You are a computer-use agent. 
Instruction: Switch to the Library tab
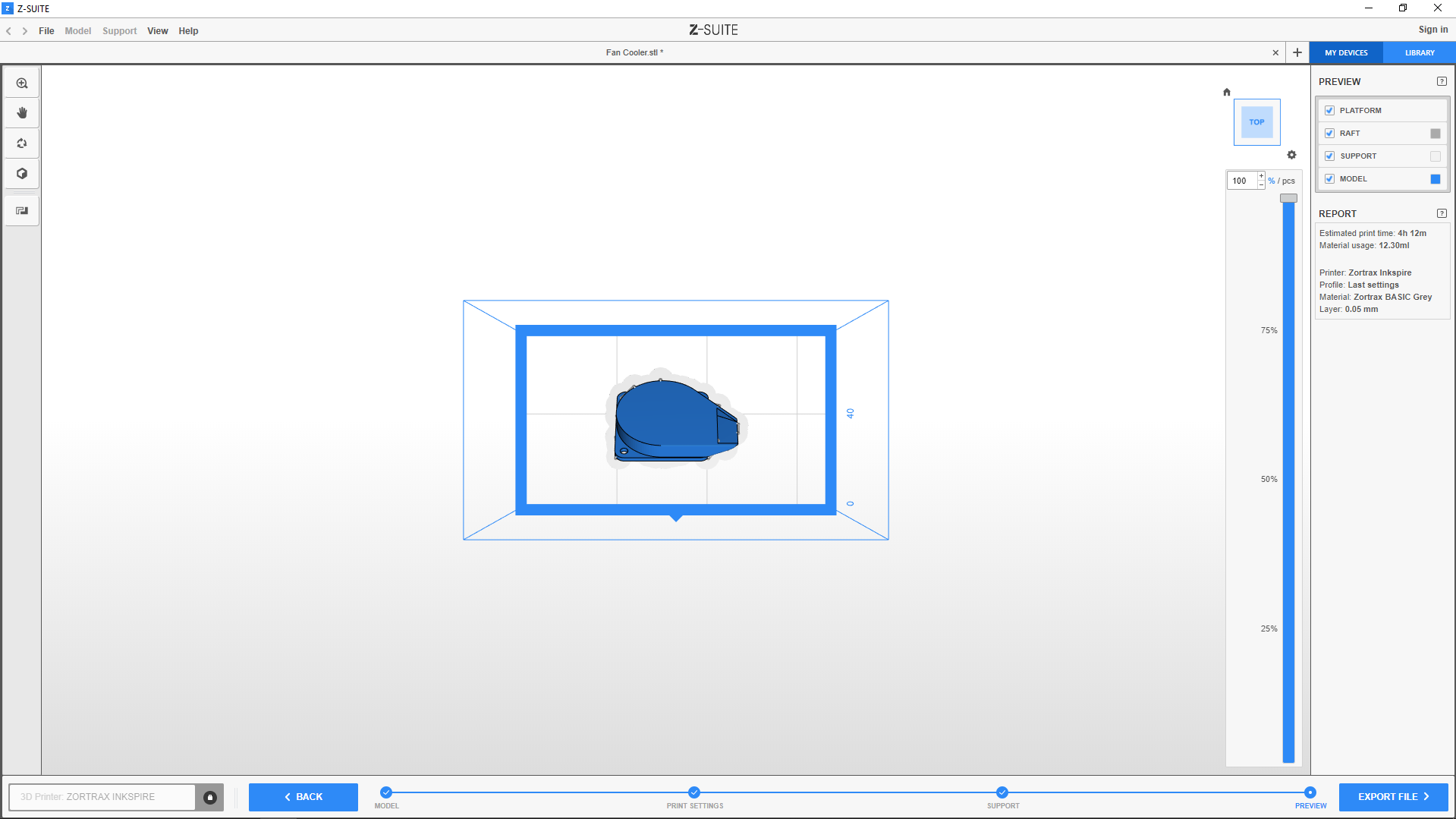[x=1419, y=53]
